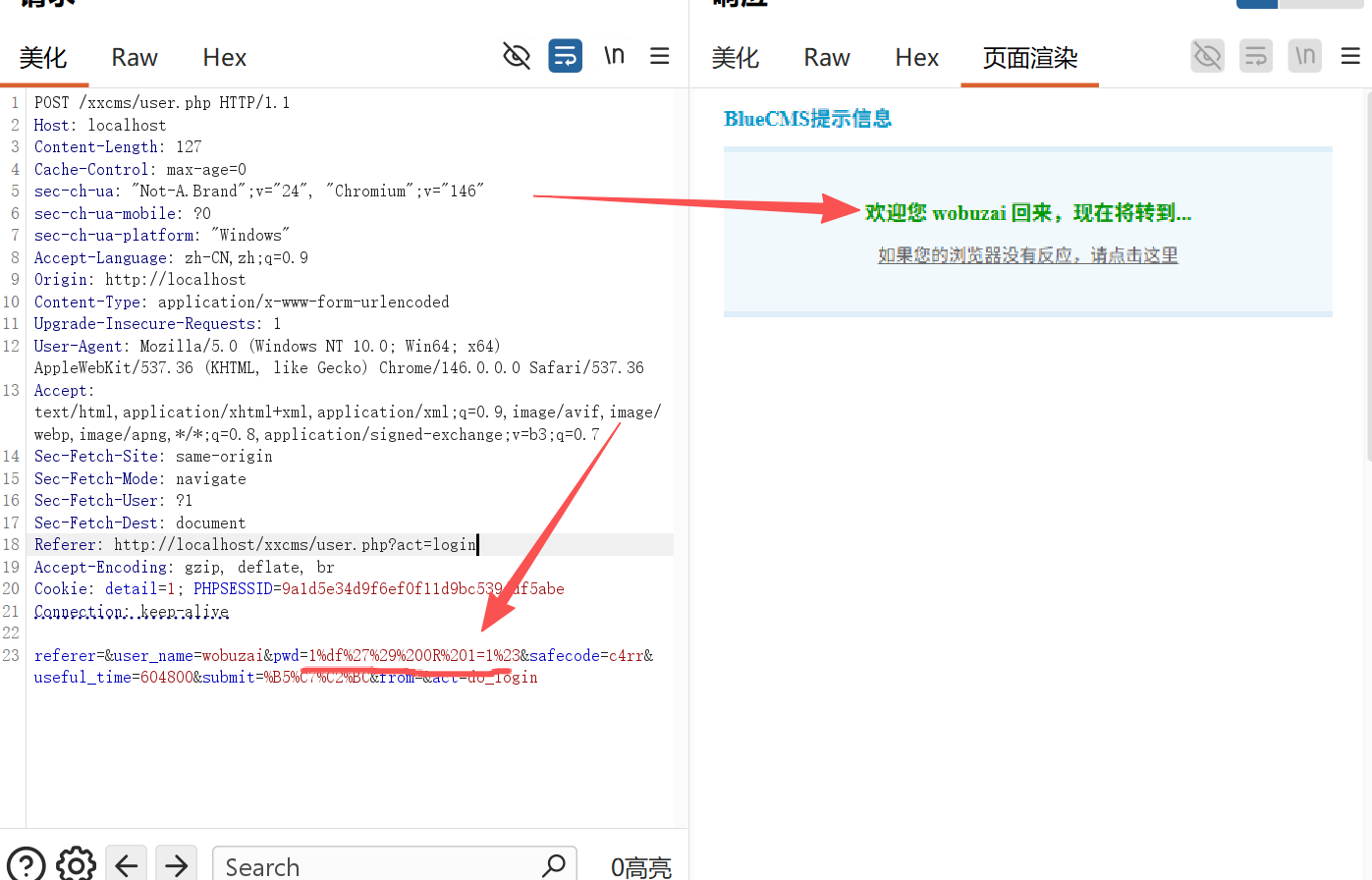Toggle word wrap in response panel
This screenshot has width=1372, height=880.
[x=1256, y=56]
